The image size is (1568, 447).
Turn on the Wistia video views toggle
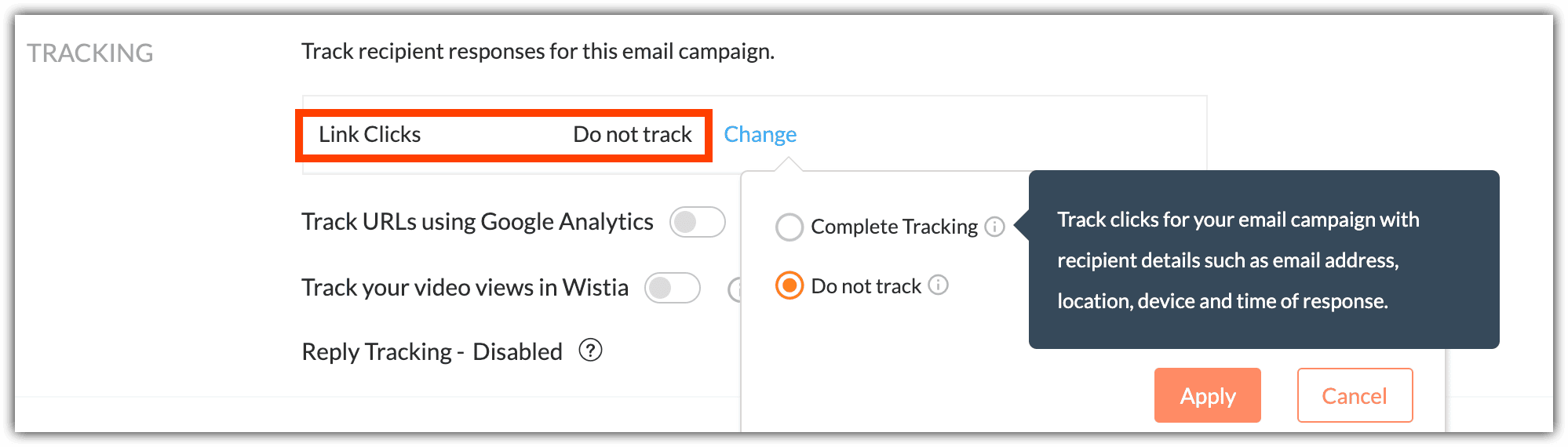pos(672,288)
